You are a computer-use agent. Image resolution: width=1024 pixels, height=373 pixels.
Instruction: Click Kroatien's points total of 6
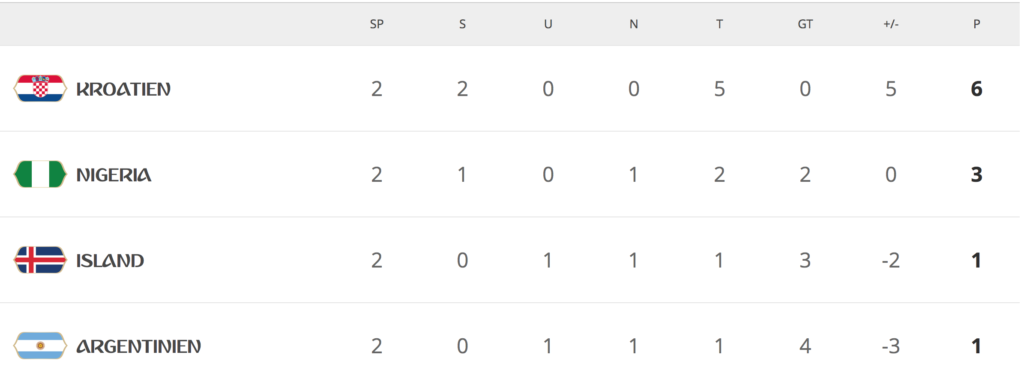point(976,89)
